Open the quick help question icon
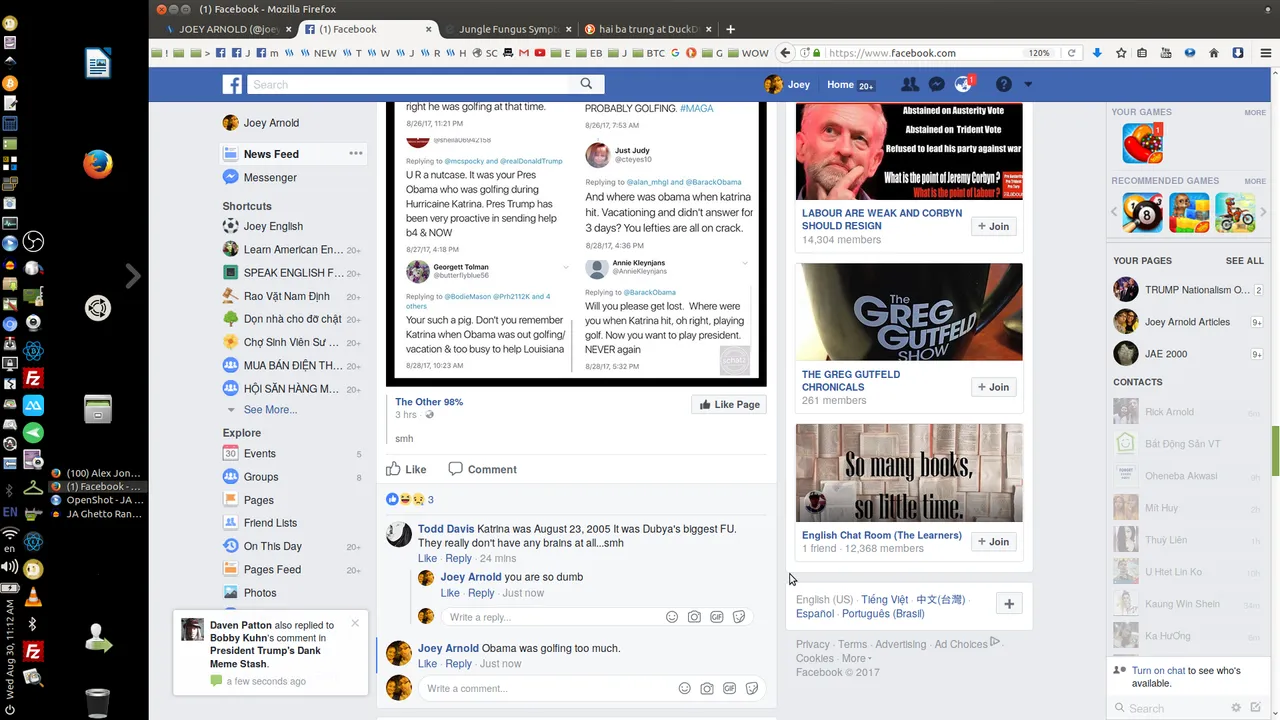1280x720 pixels. (x=1003, y=85)
